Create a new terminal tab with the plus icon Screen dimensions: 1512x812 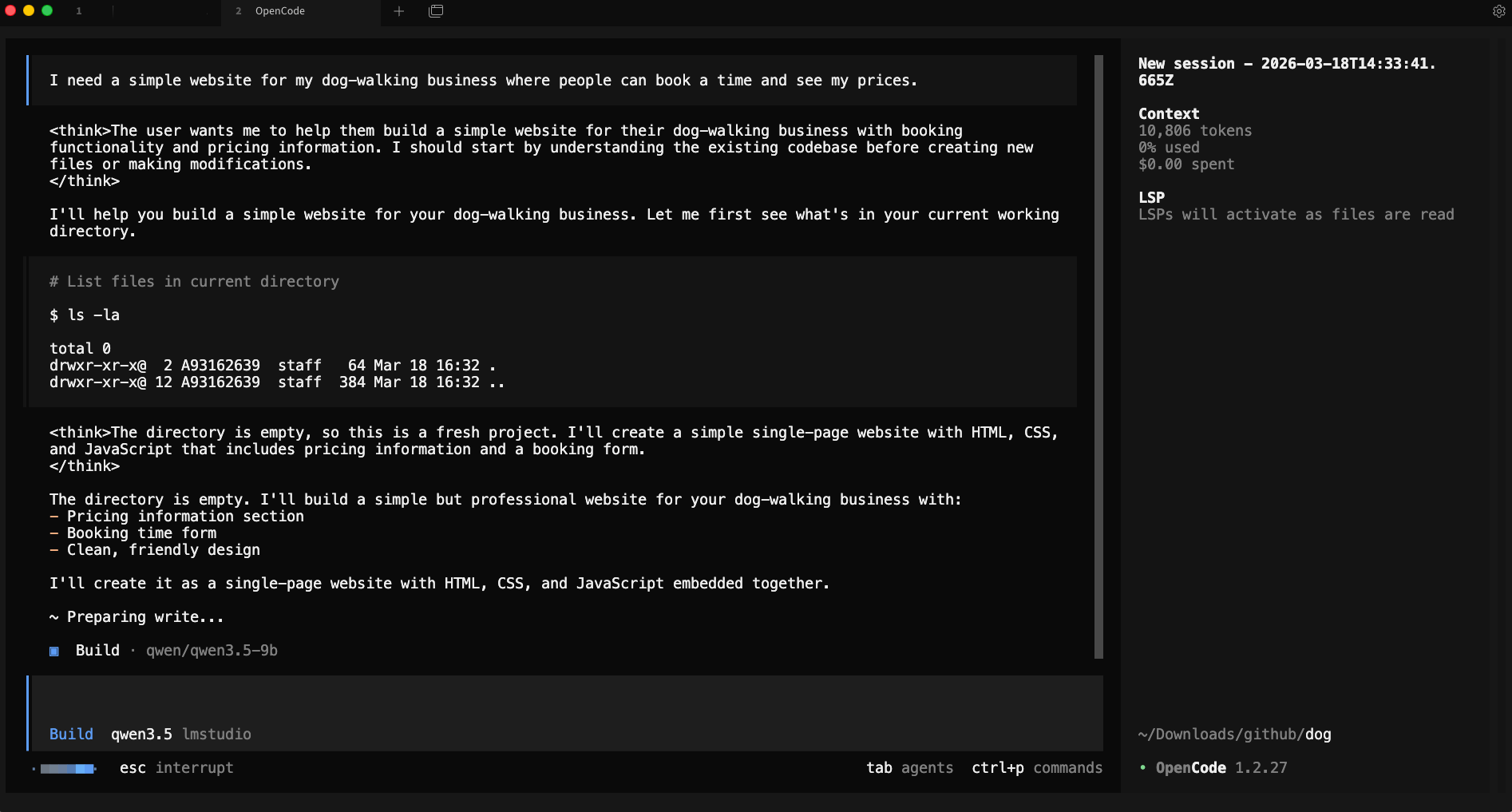tap(398, 11)
